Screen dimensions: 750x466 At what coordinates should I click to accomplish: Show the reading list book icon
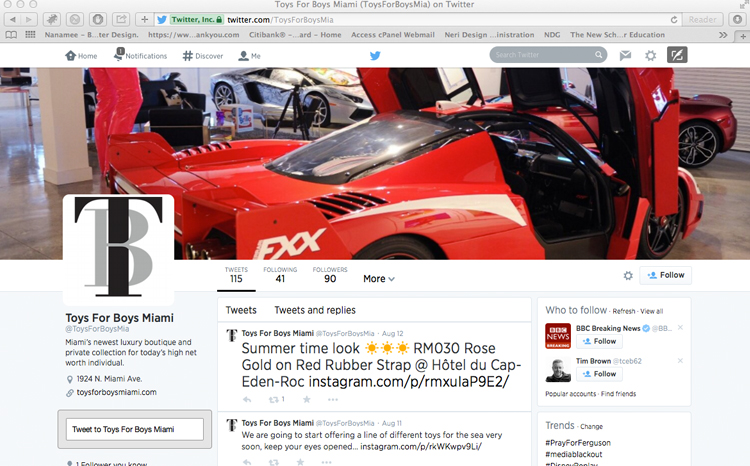[11, 35]
